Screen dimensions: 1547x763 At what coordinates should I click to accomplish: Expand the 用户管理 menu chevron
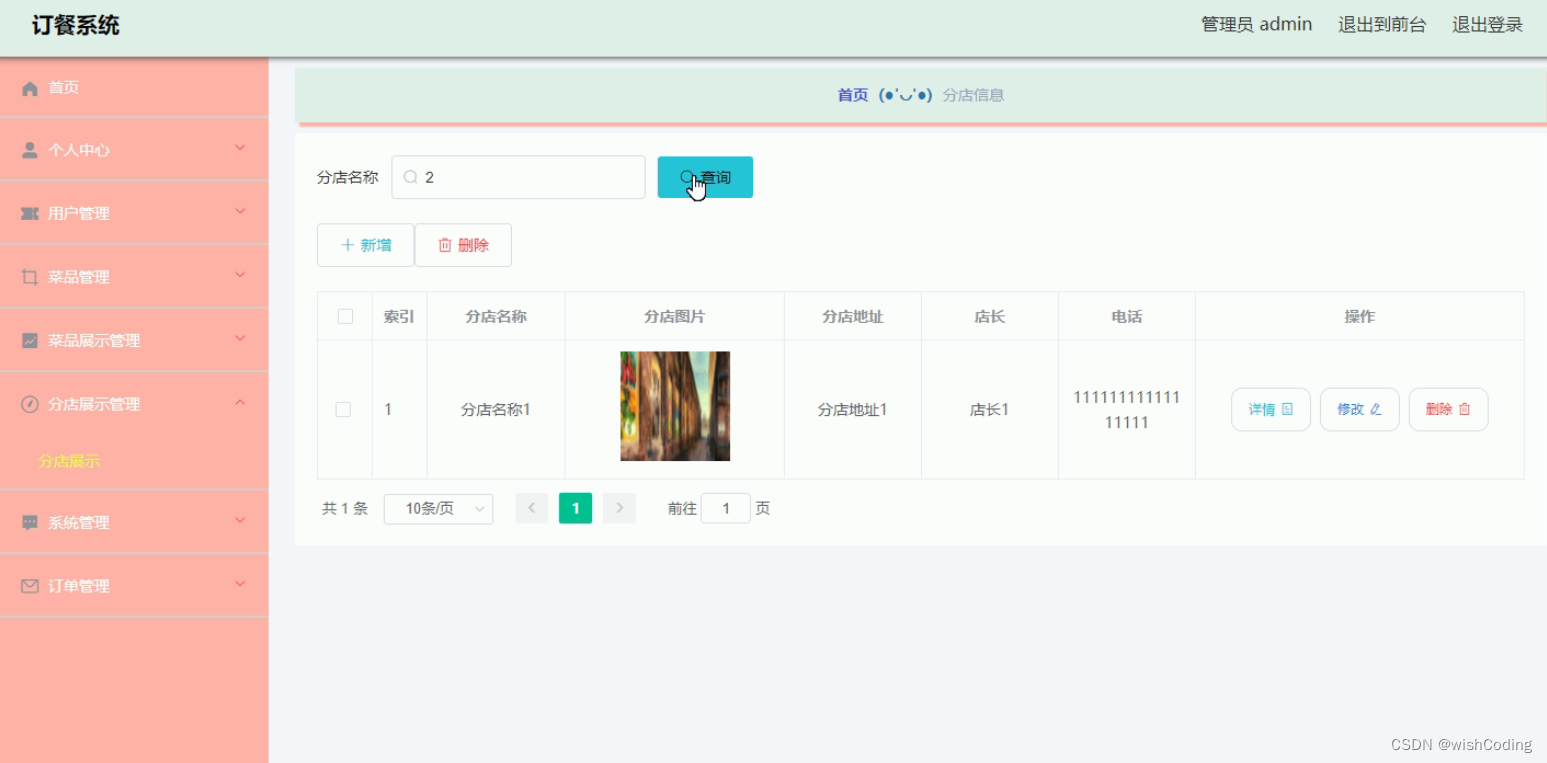tap(239, 212)
